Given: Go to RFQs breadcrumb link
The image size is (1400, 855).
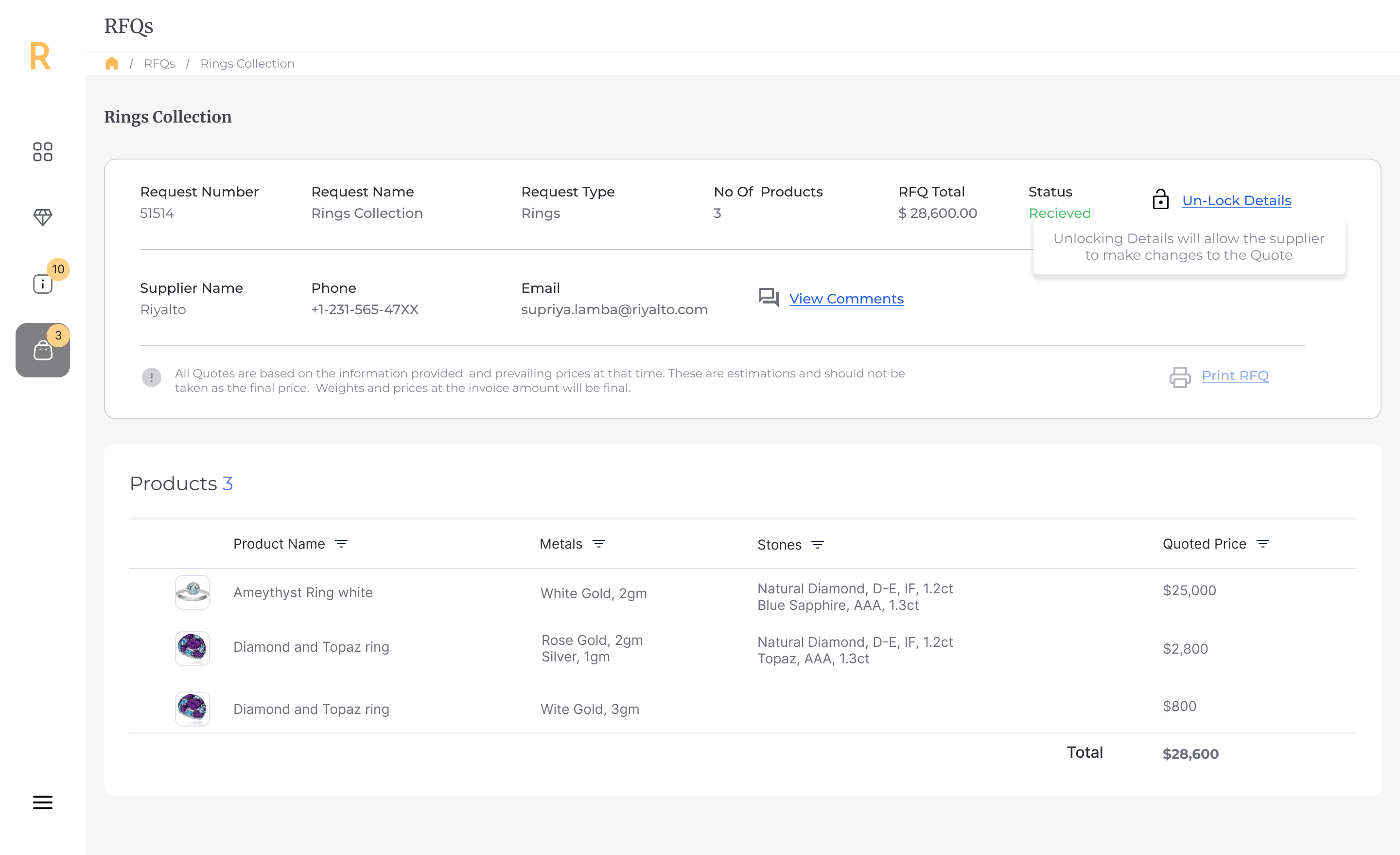Looking at the screenshot, I should 159,64.
